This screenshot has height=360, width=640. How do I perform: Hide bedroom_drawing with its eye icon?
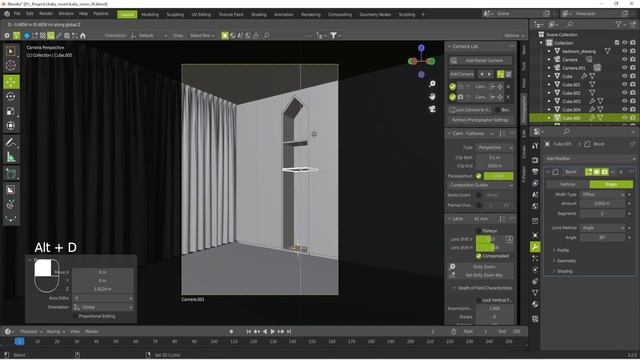[624, 51]
